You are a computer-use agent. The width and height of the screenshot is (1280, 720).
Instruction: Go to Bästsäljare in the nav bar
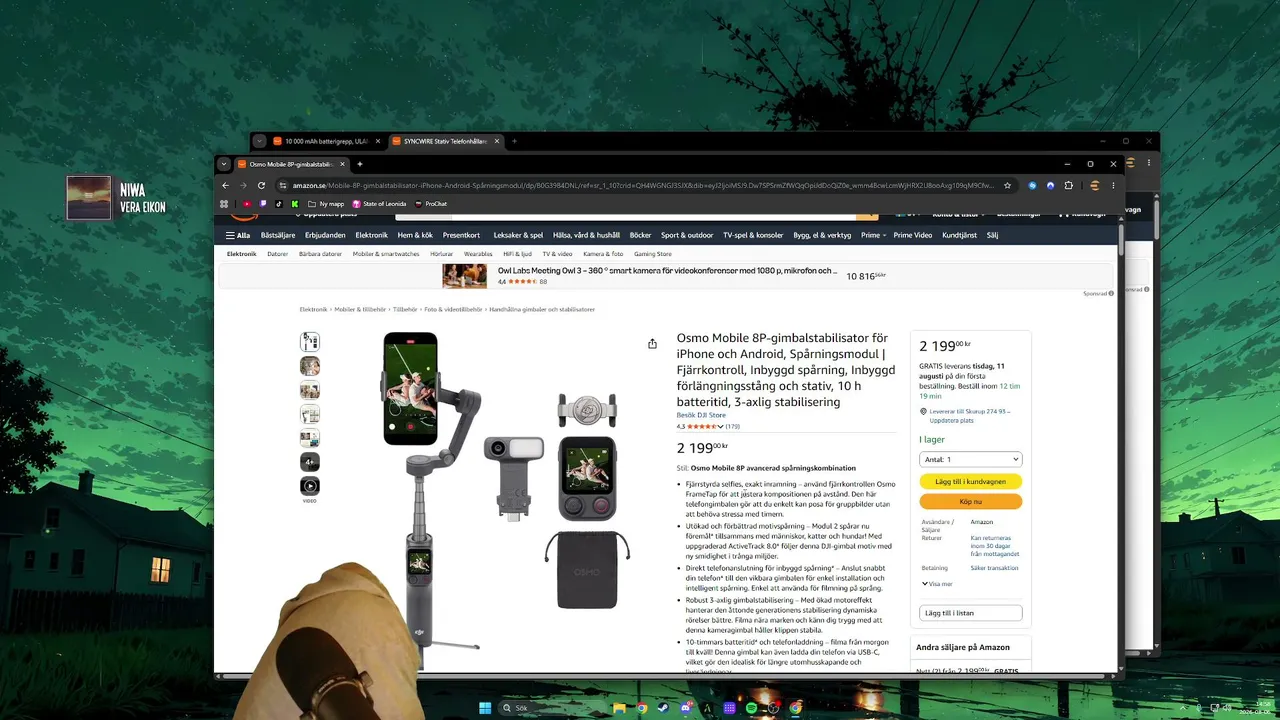pyautogui.click(x=278, y=235)
